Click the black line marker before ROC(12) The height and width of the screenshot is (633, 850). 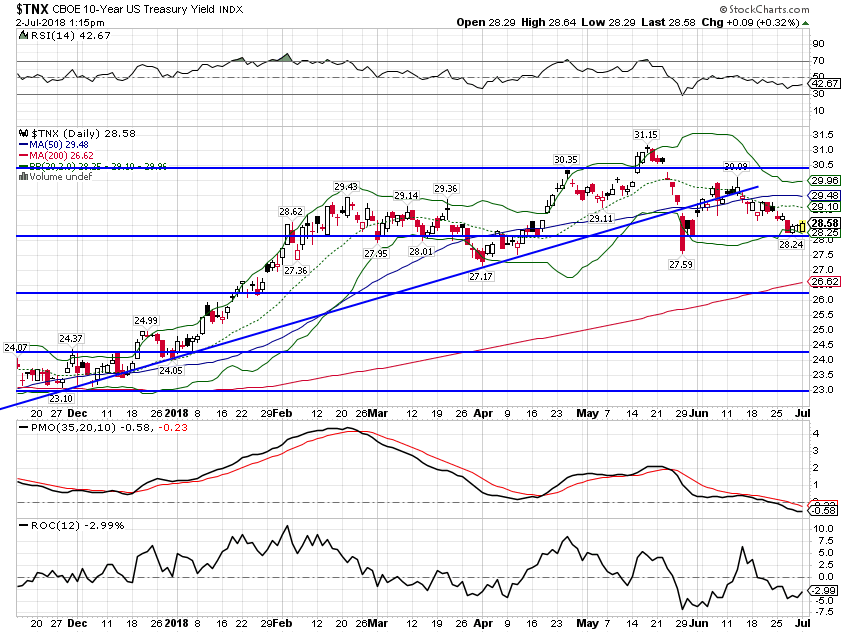pos(23,525)
